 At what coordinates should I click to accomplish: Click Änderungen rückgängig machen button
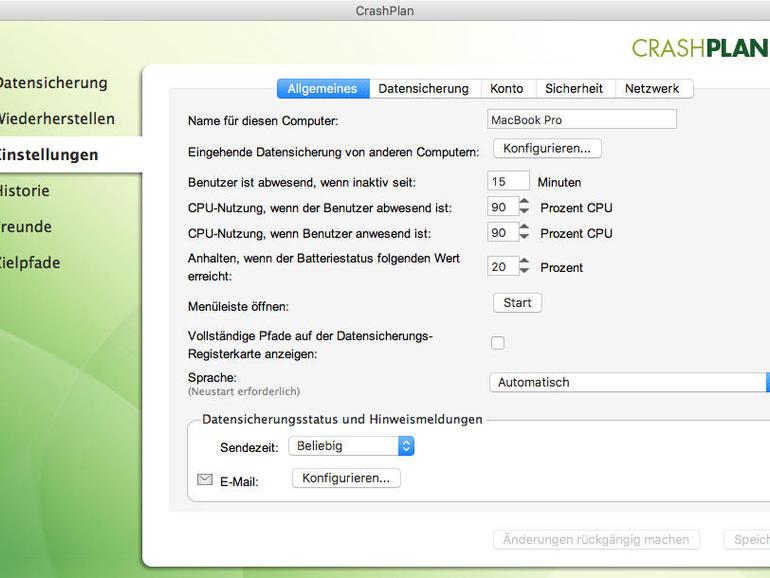[596, 539]
